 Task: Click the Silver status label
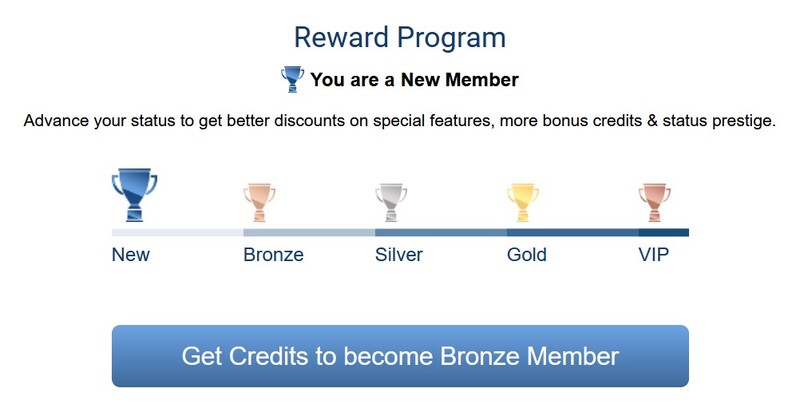[399, 254]
